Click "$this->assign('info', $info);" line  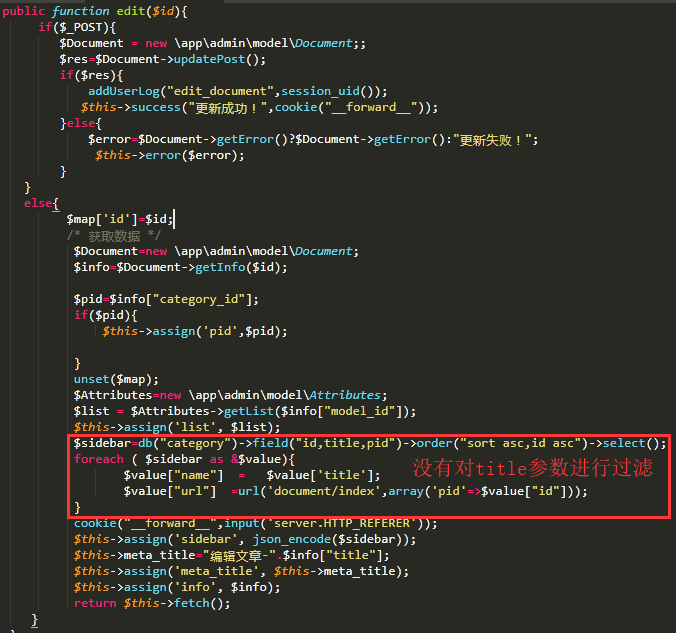(x=177, y=587)
